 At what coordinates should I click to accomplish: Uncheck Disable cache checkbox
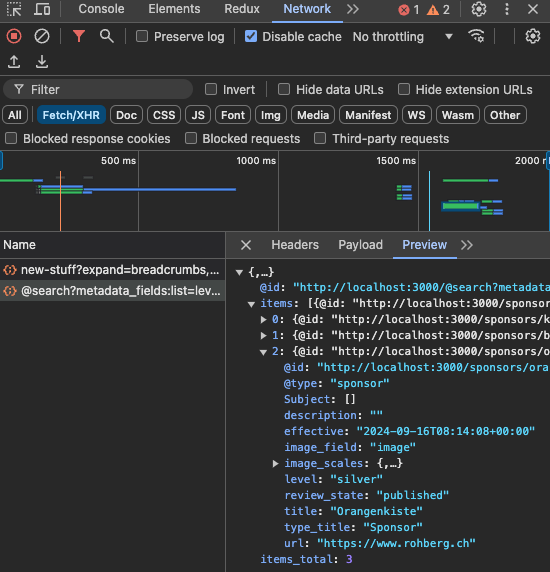[251, 36]
